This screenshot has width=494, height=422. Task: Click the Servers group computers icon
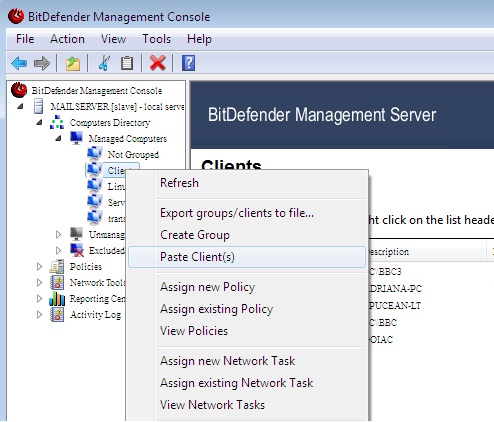(x=95, y=202)
